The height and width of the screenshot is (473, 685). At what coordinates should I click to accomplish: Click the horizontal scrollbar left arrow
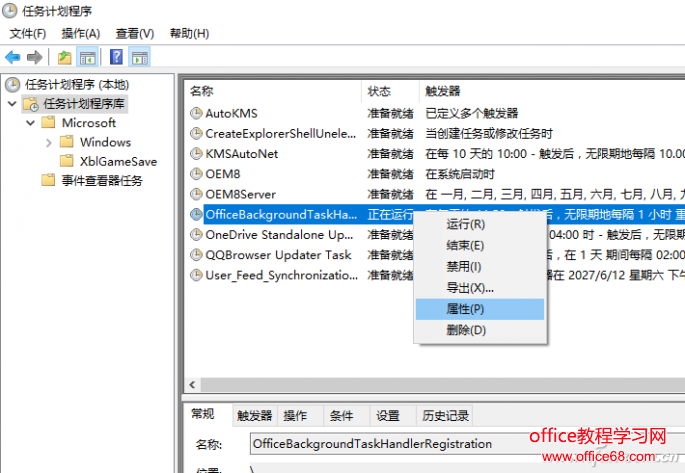tap(192, 385)
